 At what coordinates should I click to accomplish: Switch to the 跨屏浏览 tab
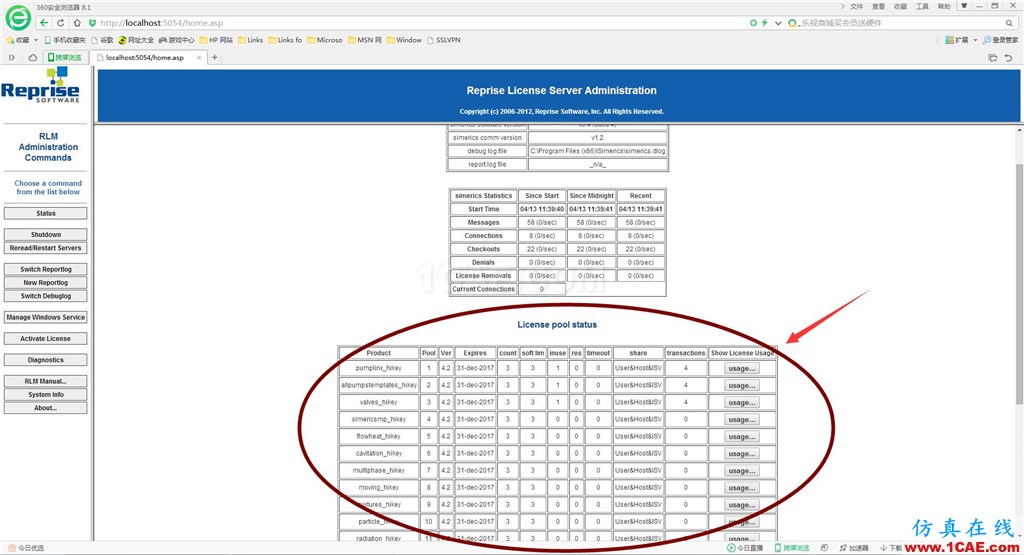(65, 57)
